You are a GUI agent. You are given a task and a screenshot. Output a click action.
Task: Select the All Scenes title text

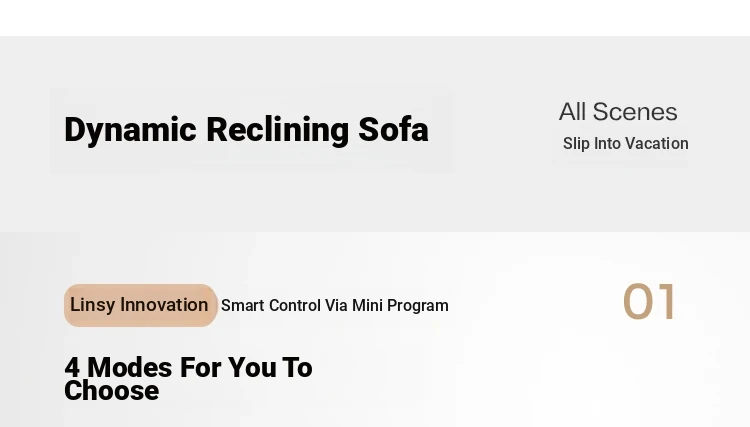click(618, 112)
